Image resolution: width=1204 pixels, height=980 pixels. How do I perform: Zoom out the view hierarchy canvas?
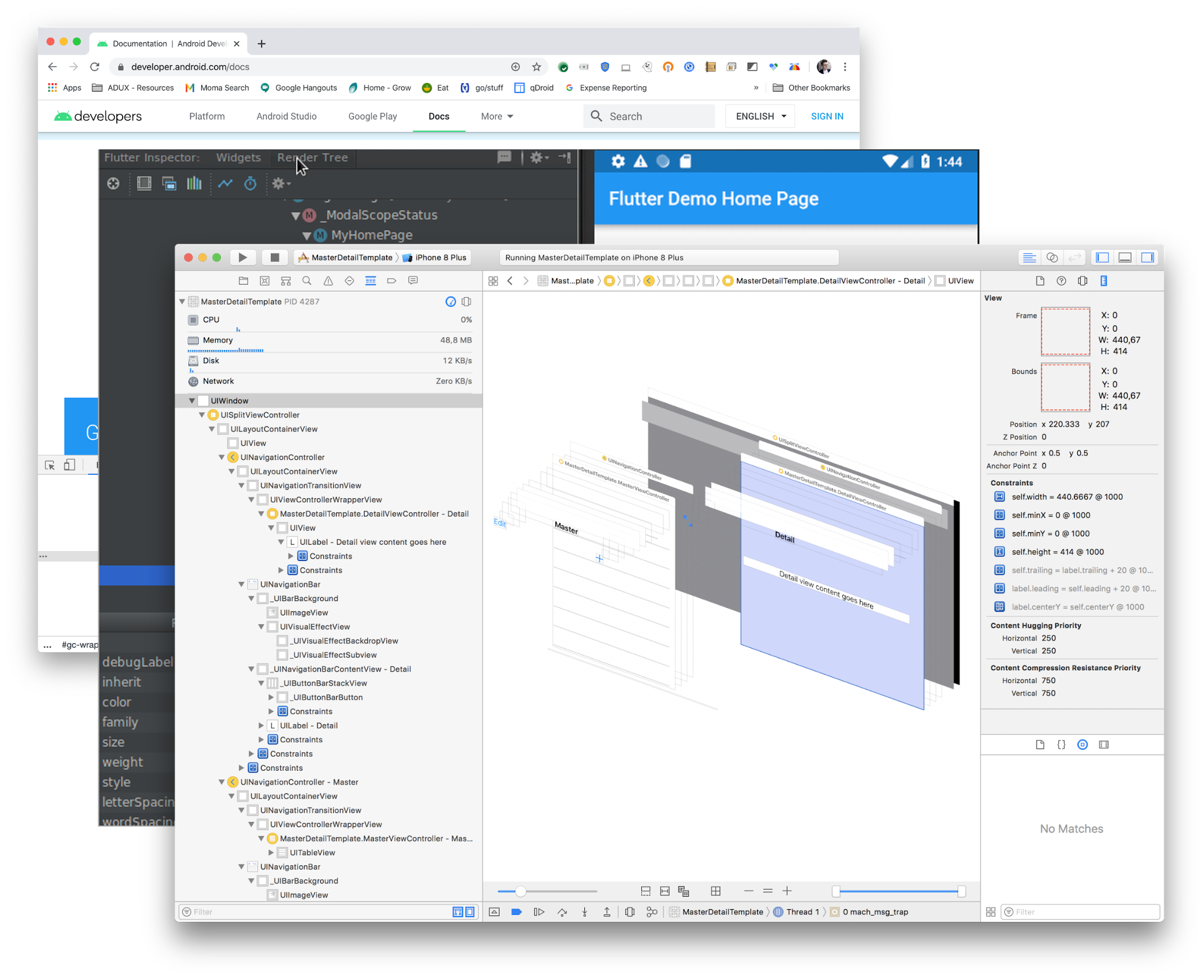(x=749, y=891)
